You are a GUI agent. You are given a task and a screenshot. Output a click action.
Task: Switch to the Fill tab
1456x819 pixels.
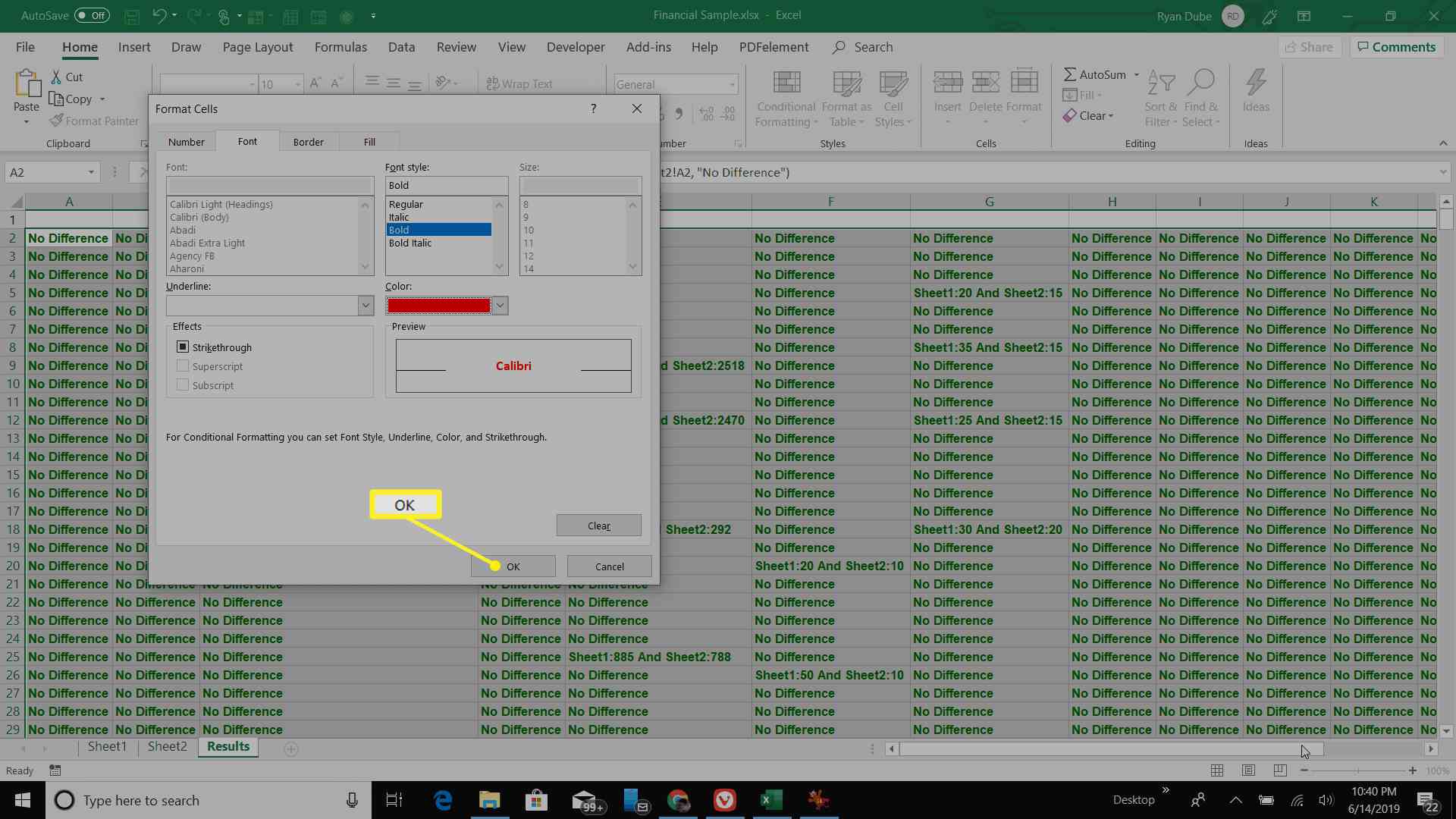click(x=368, y=141)
